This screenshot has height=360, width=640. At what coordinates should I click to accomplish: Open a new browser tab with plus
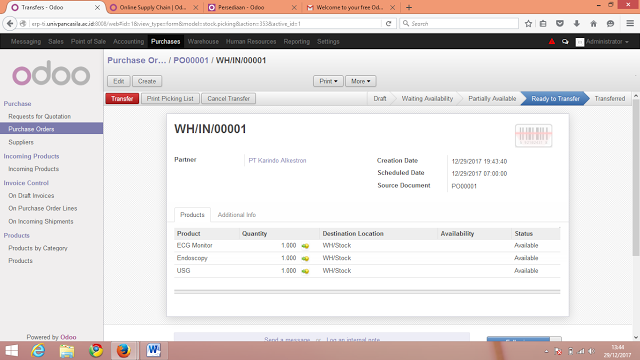(409, 7)
